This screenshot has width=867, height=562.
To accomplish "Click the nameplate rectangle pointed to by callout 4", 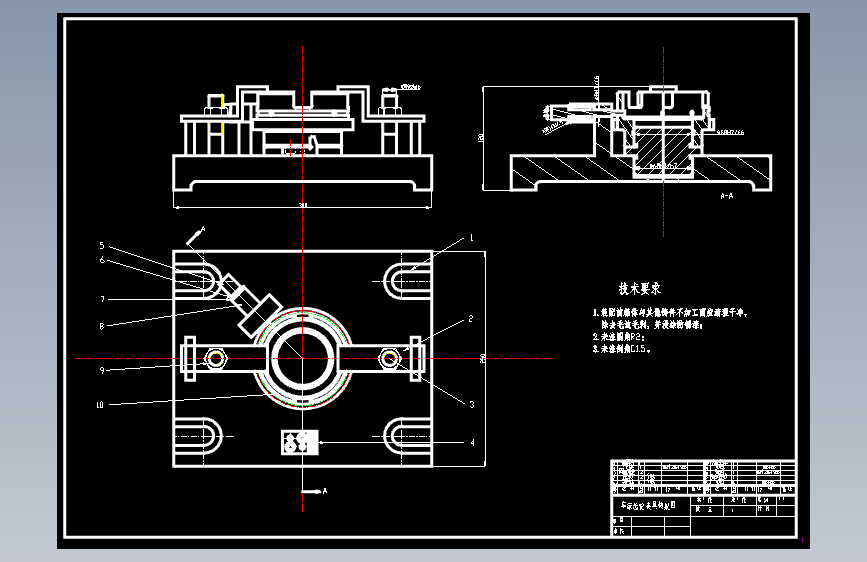I will 300,443.
